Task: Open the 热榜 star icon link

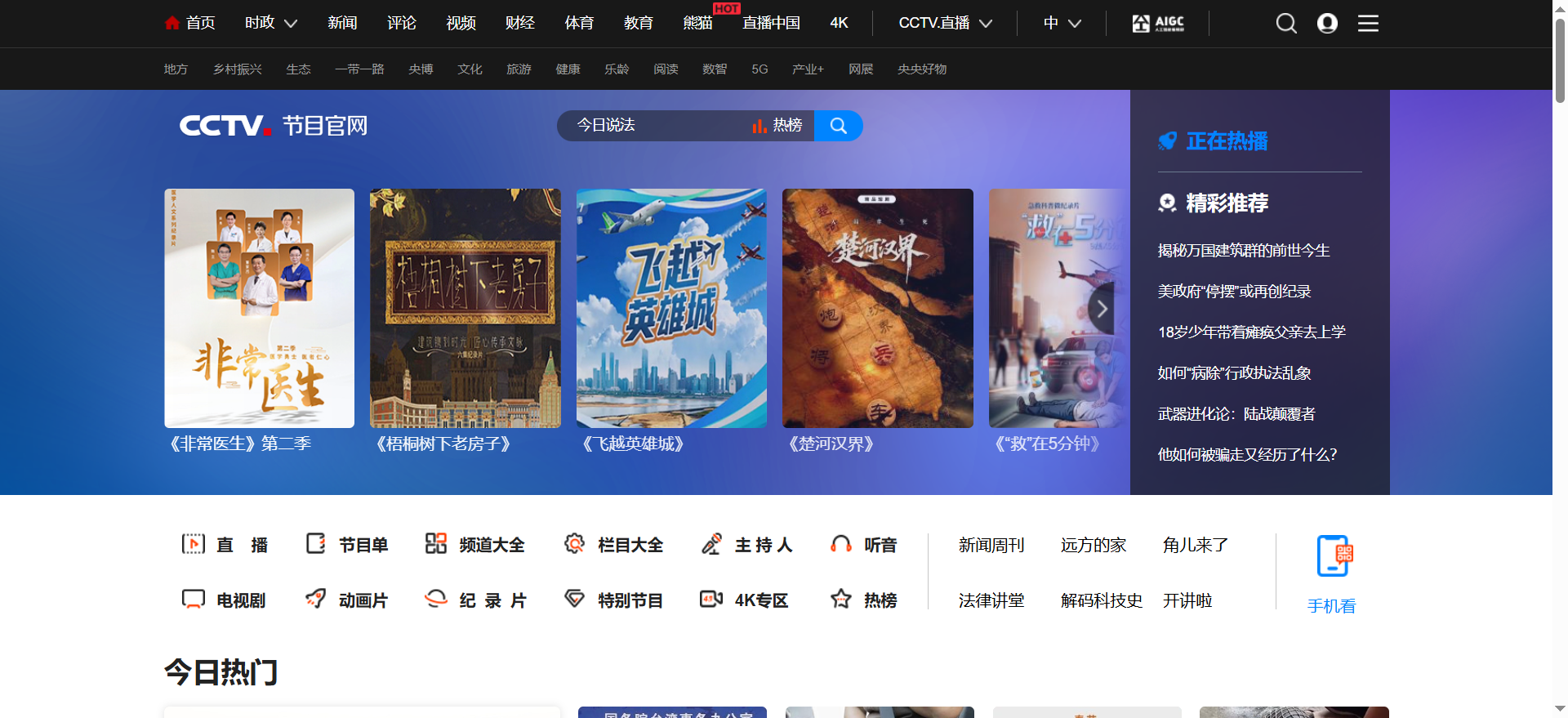Action: pyautogui.click(x=841, y=600)
